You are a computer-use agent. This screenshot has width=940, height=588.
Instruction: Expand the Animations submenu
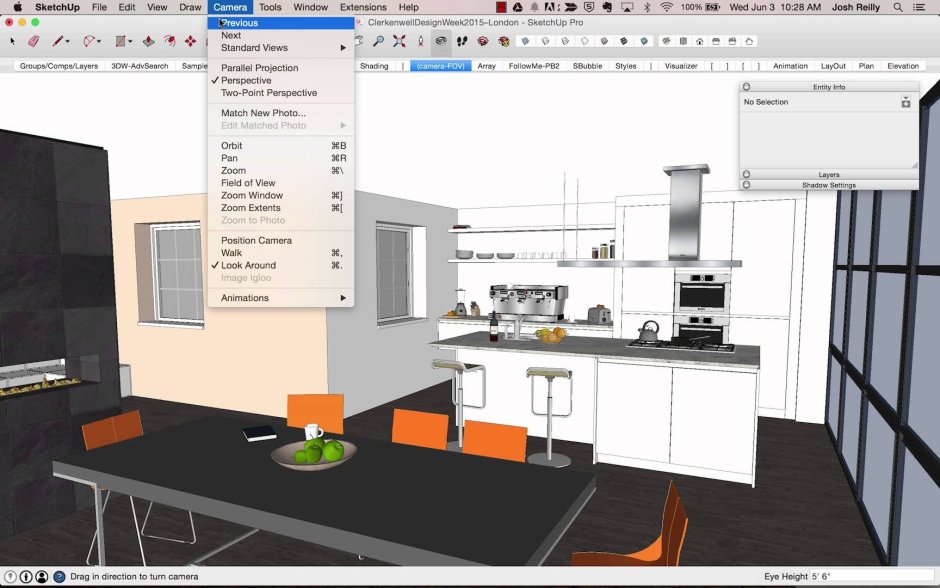click(x=281, y=298)
